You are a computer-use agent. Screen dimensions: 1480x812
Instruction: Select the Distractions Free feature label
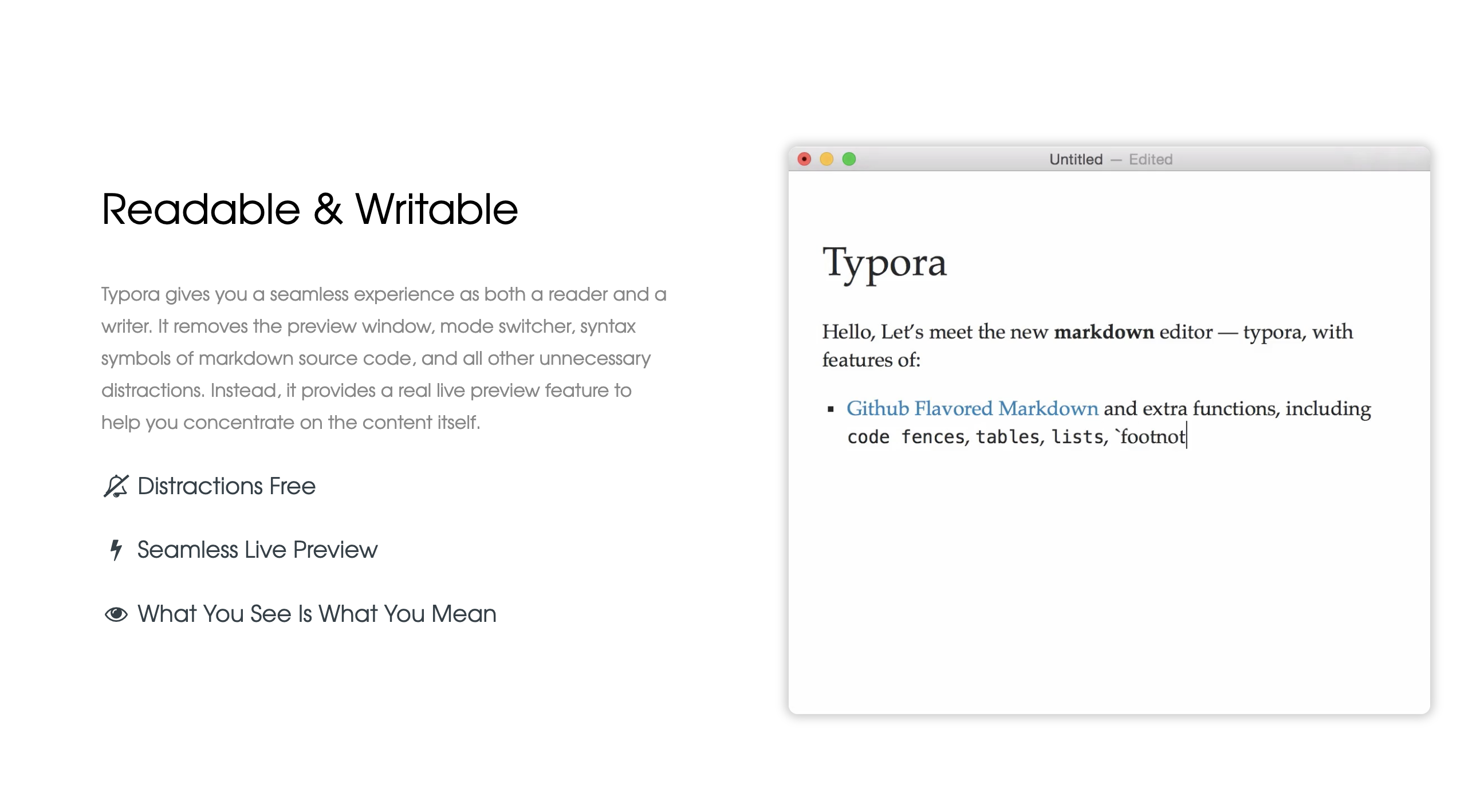(226, 486)
